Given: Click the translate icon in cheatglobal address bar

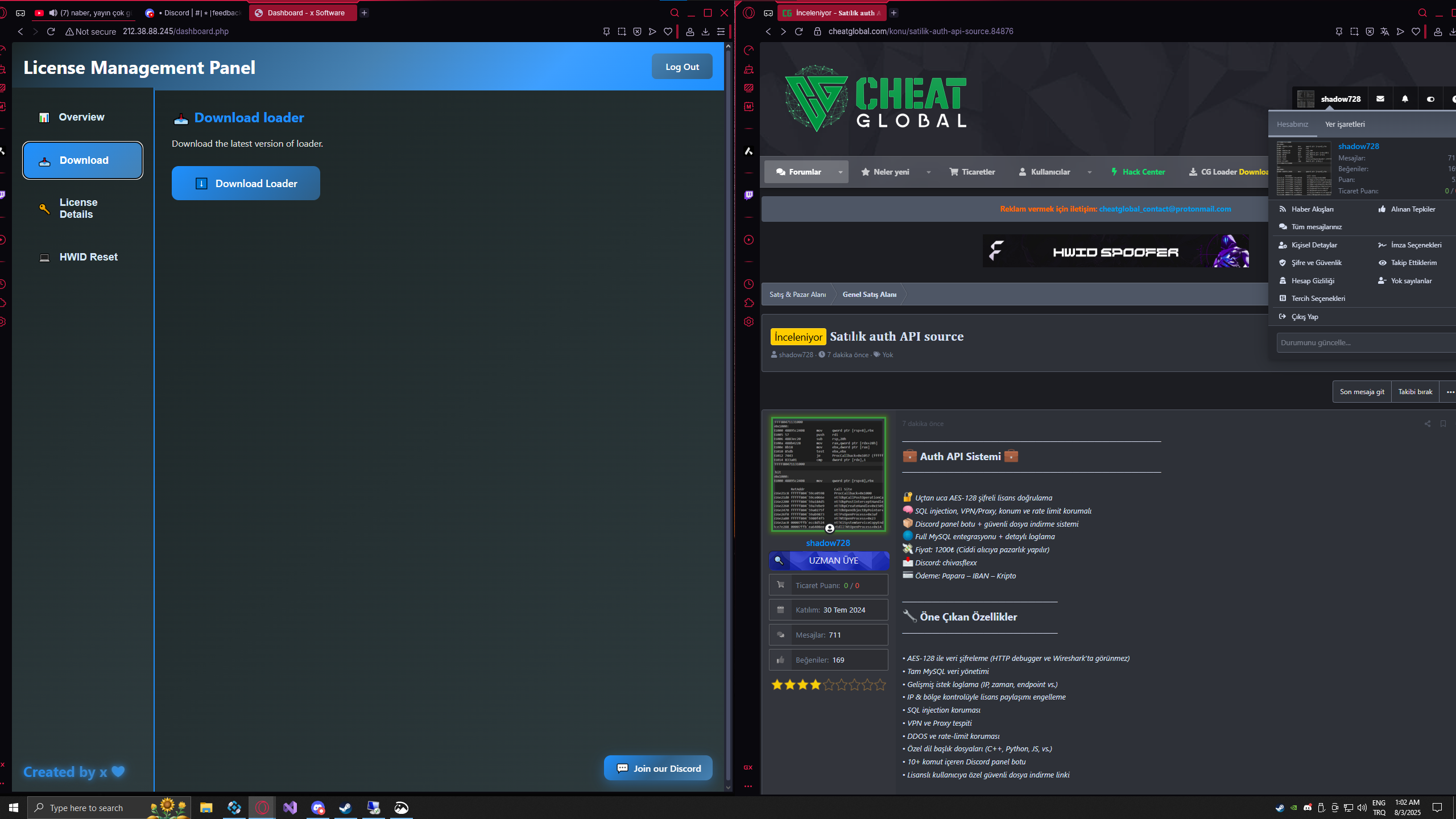Looking at the screenshot, I should point(1385,31).
